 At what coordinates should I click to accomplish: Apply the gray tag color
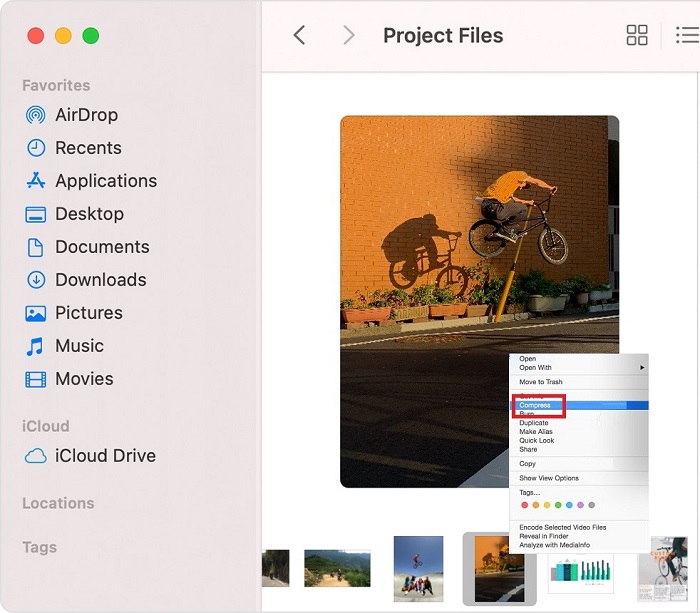[x=592, y=505]
